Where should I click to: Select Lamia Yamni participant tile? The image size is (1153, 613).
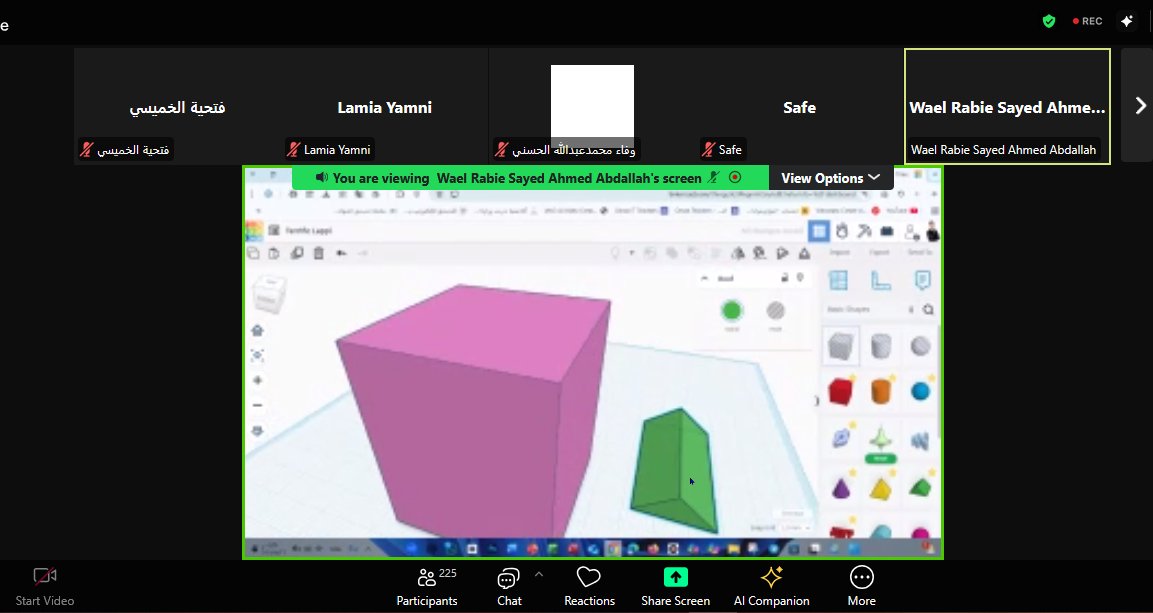pos(385,107)
